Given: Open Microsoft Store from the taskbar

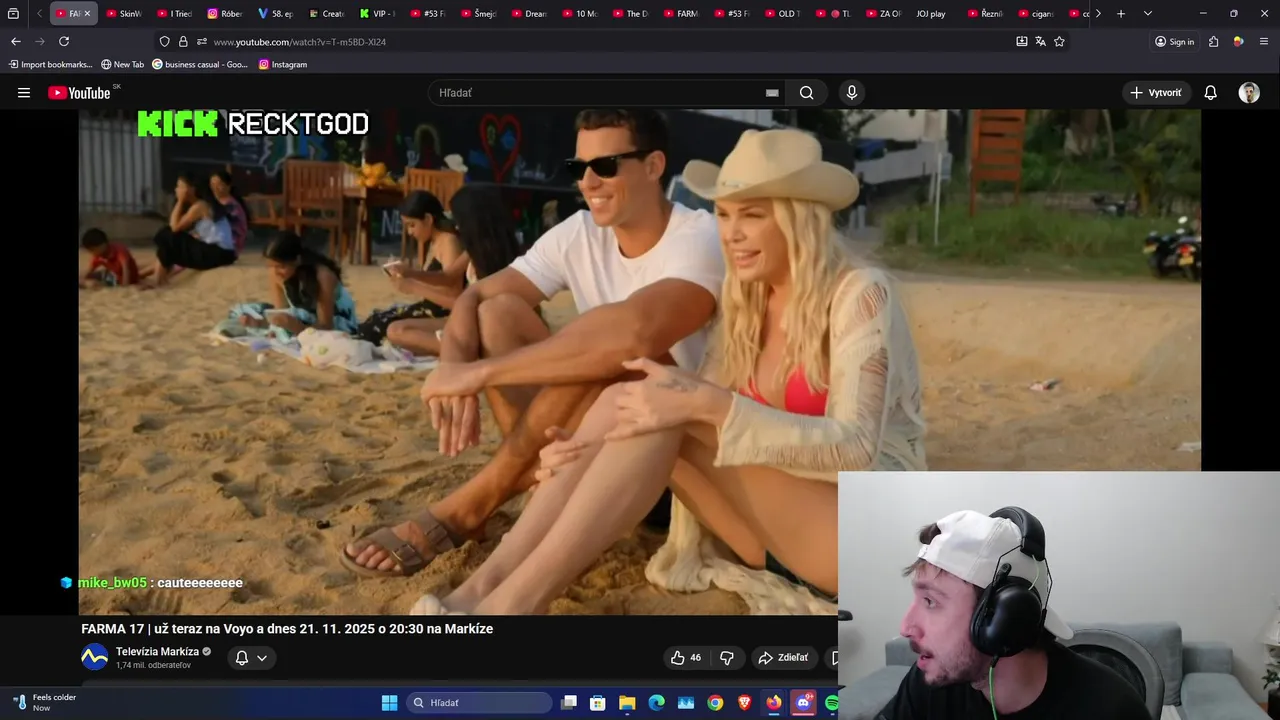Looking at the screenshot, I should point(597,703).
